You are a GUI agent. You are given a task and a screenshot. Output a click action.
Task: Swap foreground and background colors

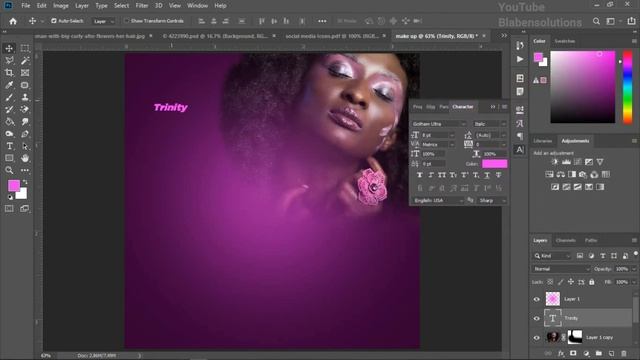25,182
